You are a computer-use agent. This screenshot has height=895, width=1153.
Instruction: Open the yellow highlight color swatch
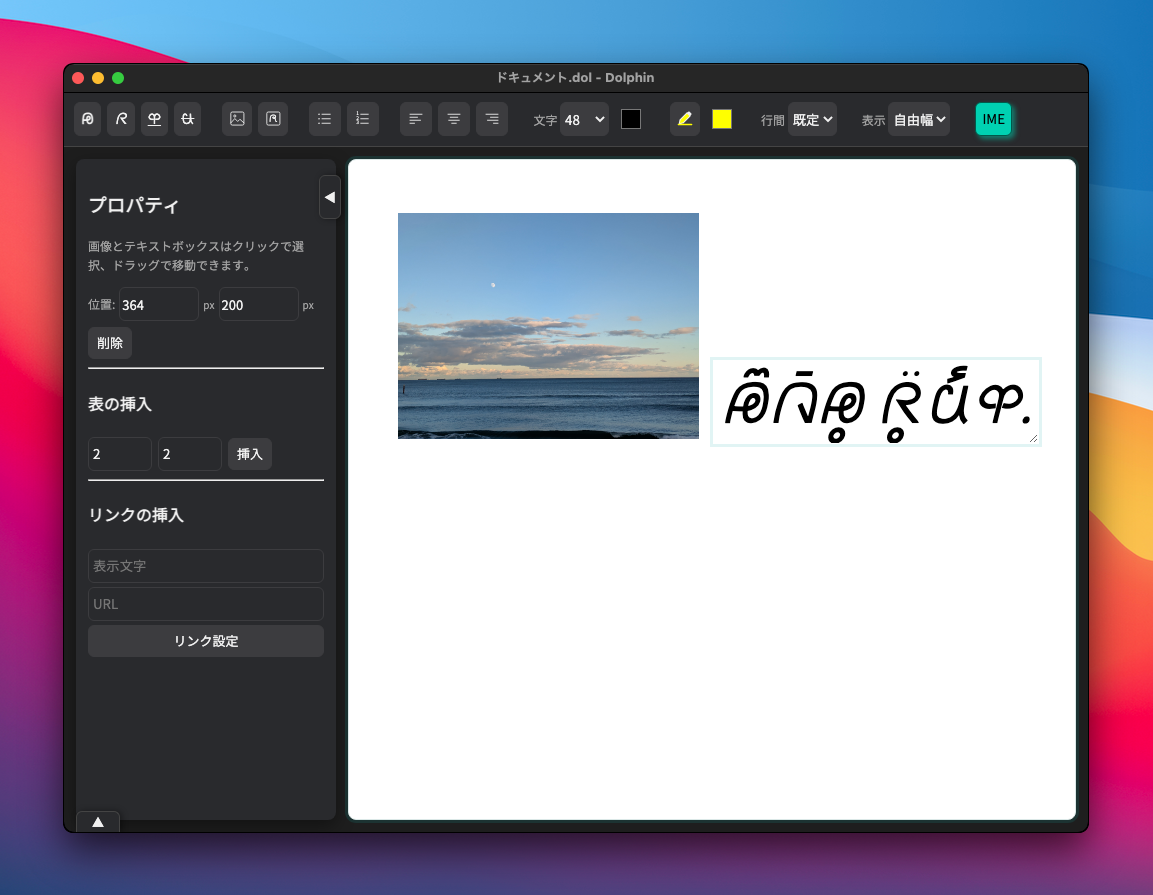pos(722,119)
